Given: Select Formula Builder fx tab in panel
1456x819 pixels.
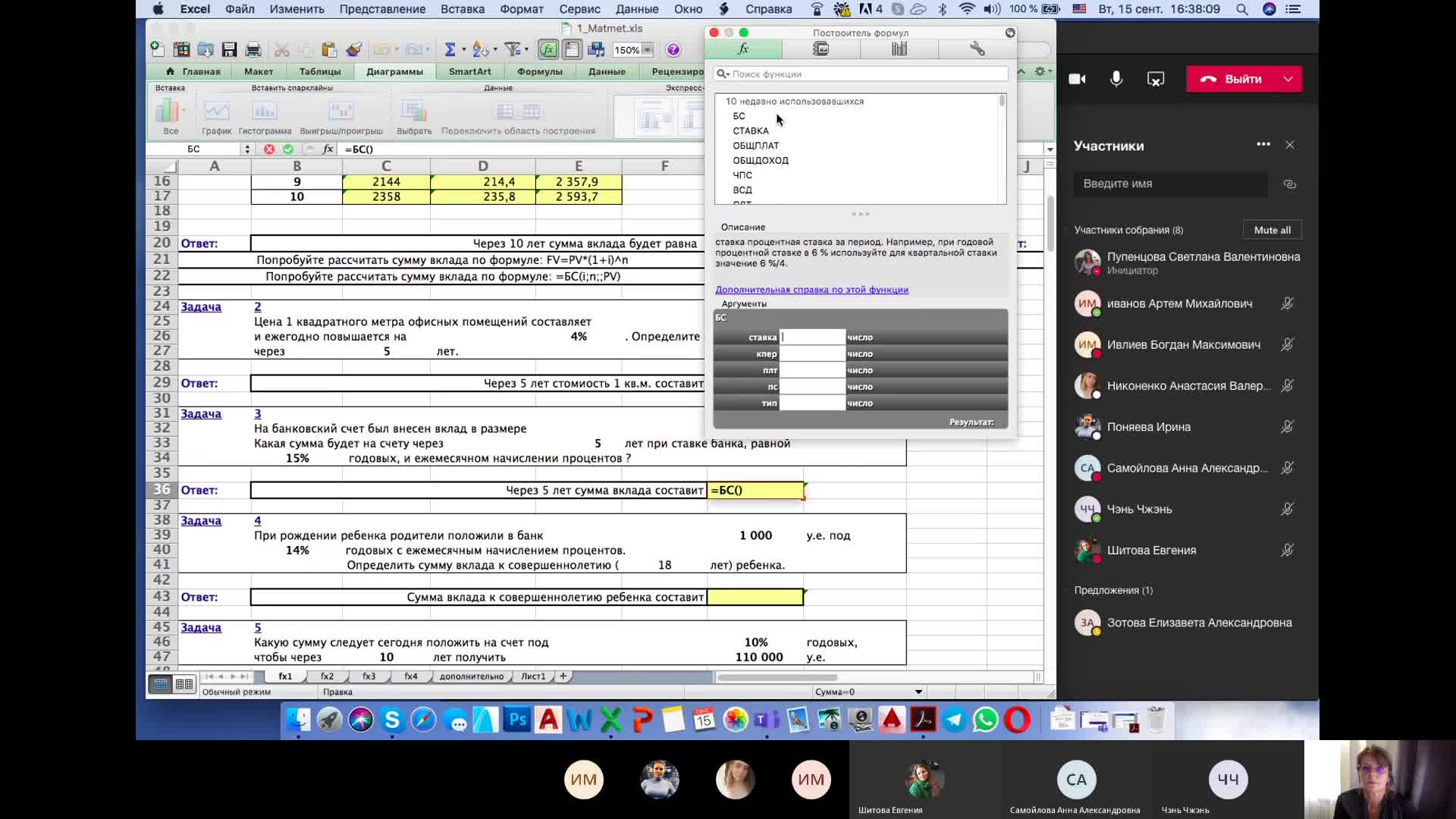Looking at the screenshot, I should pyautogui.click(x=743, y=49).
